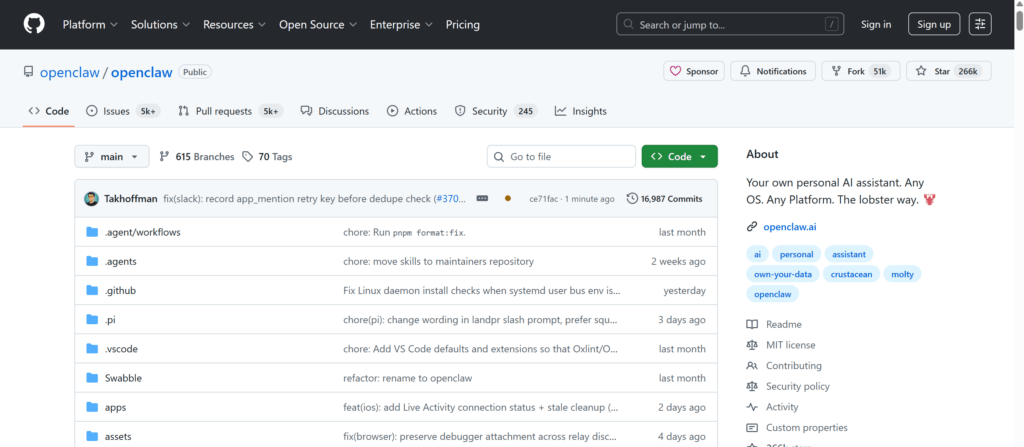
Task: Go to the Pricing page
Action: click(462, 24)
